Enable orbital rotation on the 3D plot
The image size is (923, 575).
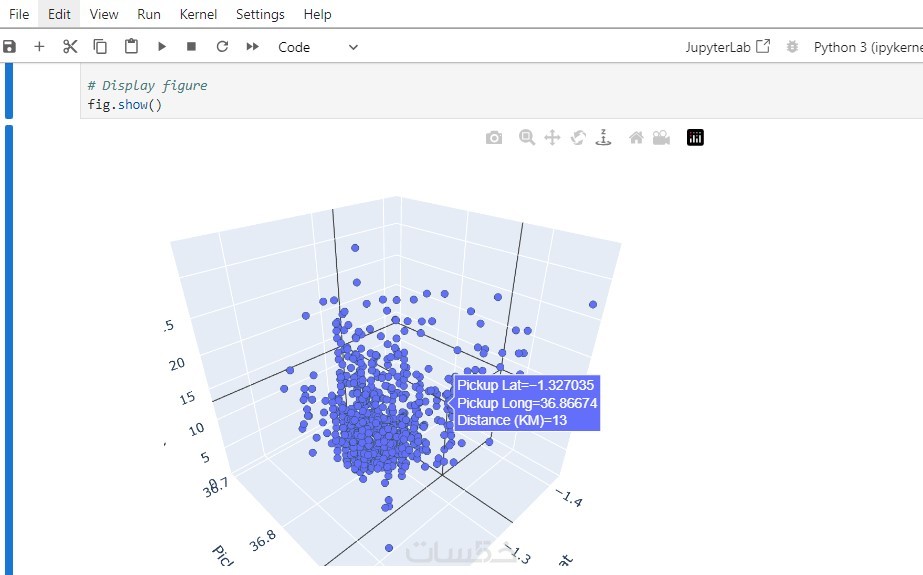(x=578, y=138)
